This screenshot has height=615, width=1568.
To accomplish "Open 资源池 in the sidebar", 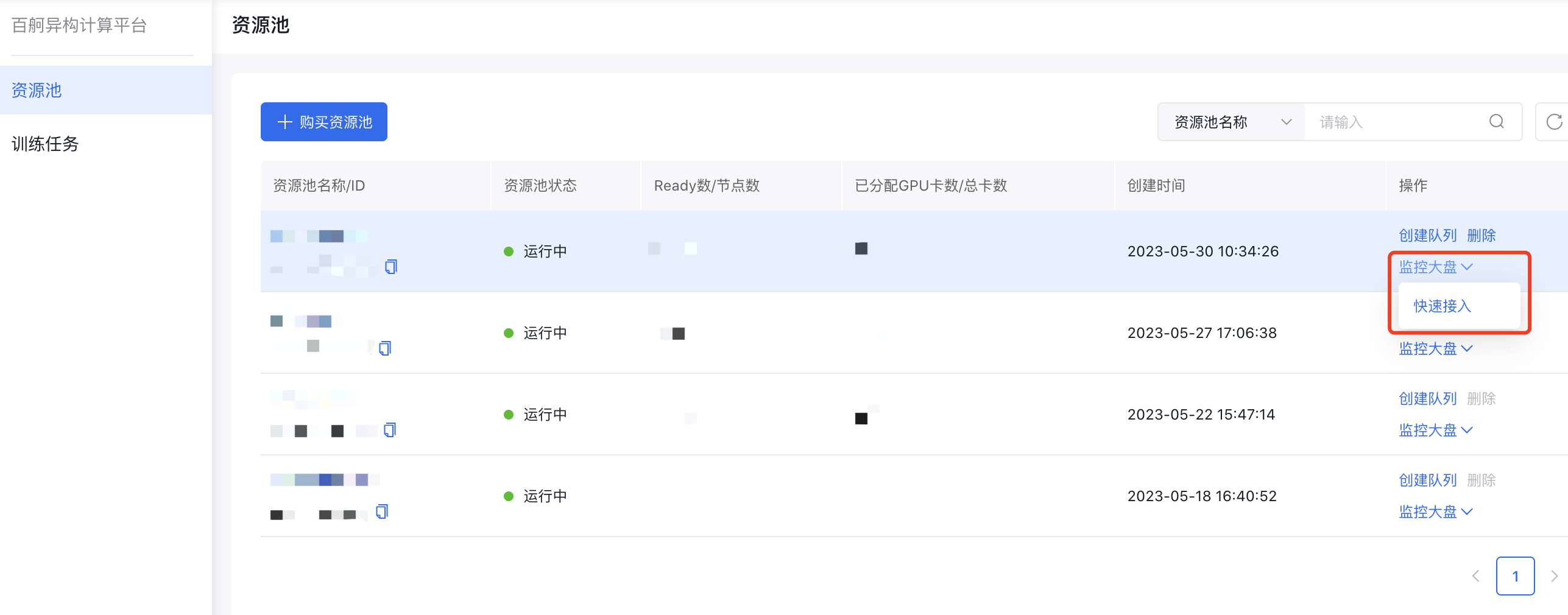I will click(x=106, y=90).
